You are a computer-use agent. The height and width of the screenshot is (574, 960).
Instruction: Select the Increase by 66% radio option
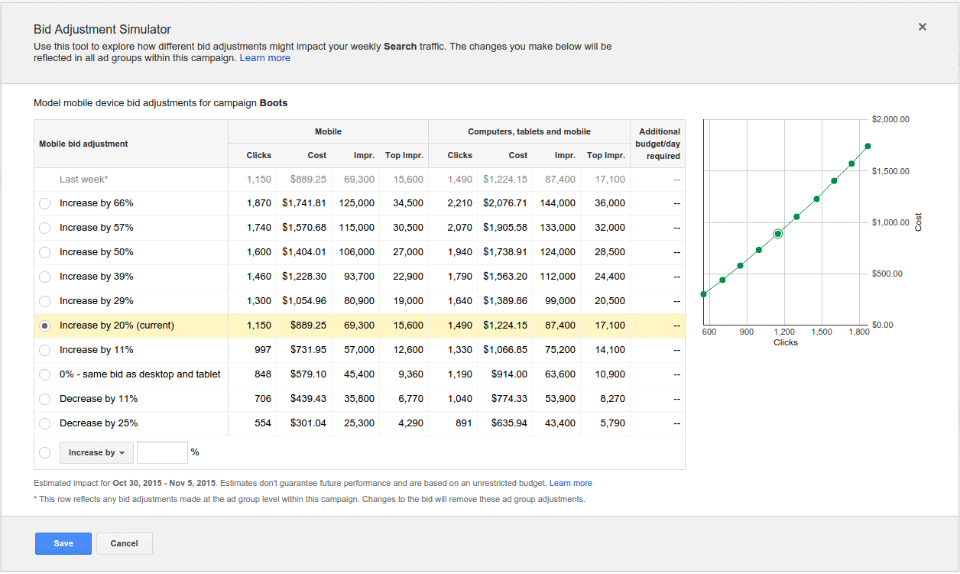click(x=45, y=203)
